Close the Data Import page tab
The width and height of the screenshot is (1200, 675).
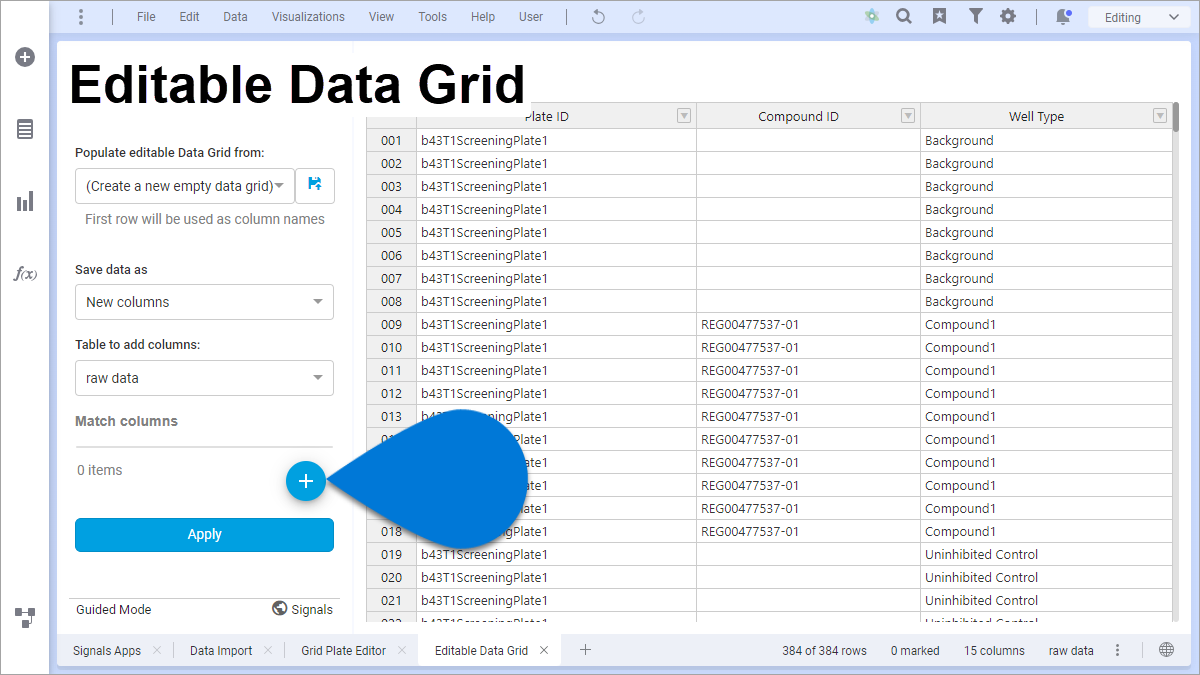pos(268,650)
